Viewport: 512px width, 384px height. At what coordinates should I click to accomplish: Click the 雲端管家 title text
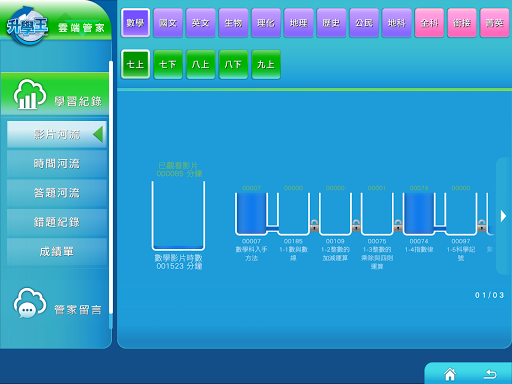[x=81, y=28]
